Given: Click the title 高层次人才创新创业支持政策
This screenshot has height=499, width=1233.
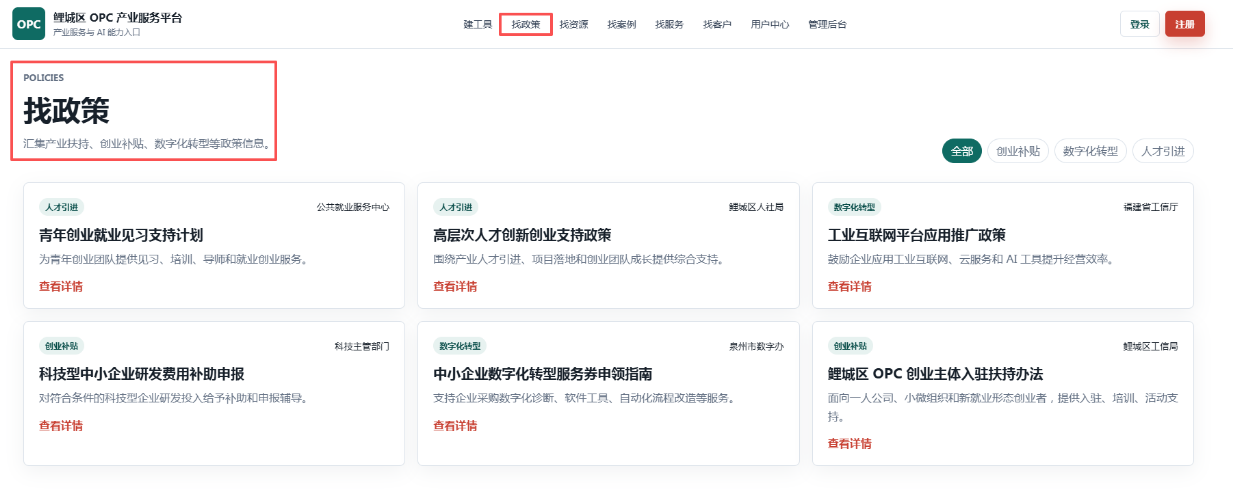Looking at the screenshot, I should tap(522, 235).
